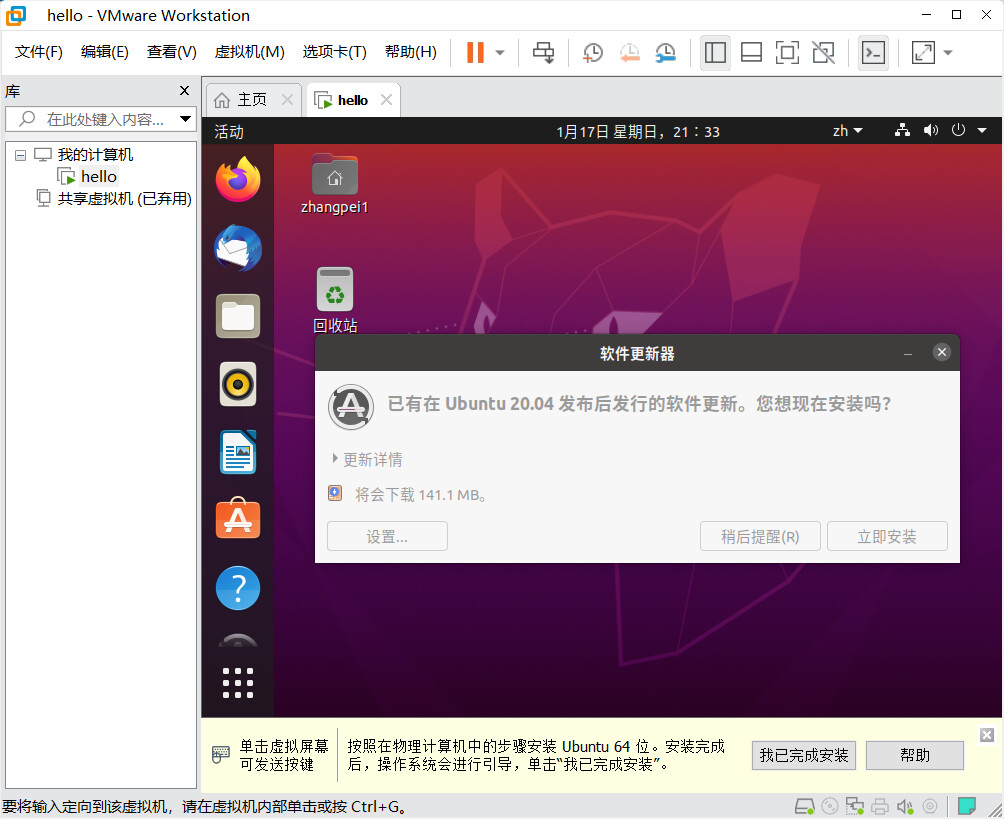Viewport: 1004px width, 819px height.
Task: Click the 帮助 button in info bar
Action: (914, 756)
